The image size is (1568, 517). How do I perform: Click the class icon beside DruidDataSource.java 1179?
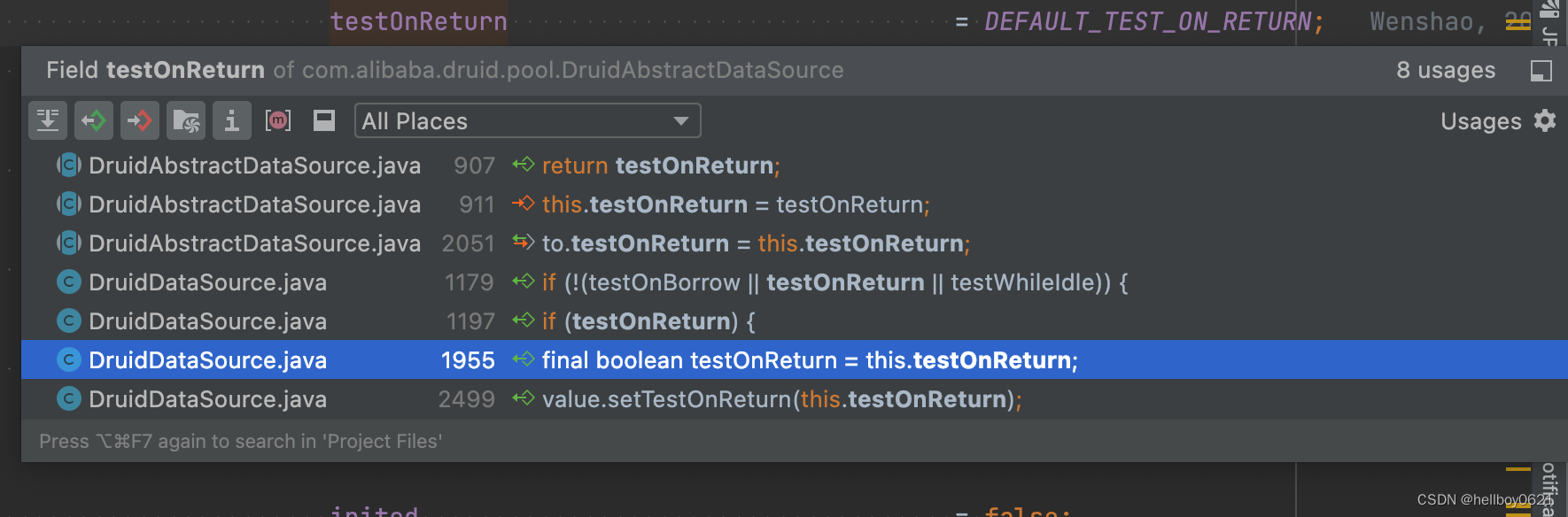(x=69, y=282)
